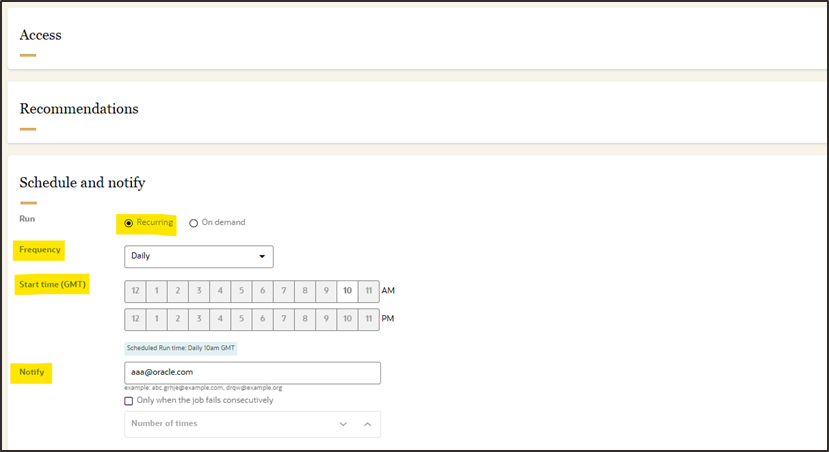Select the Recurring run option
Viewport: 829px width, 452px height.
[x=129, y=222]
